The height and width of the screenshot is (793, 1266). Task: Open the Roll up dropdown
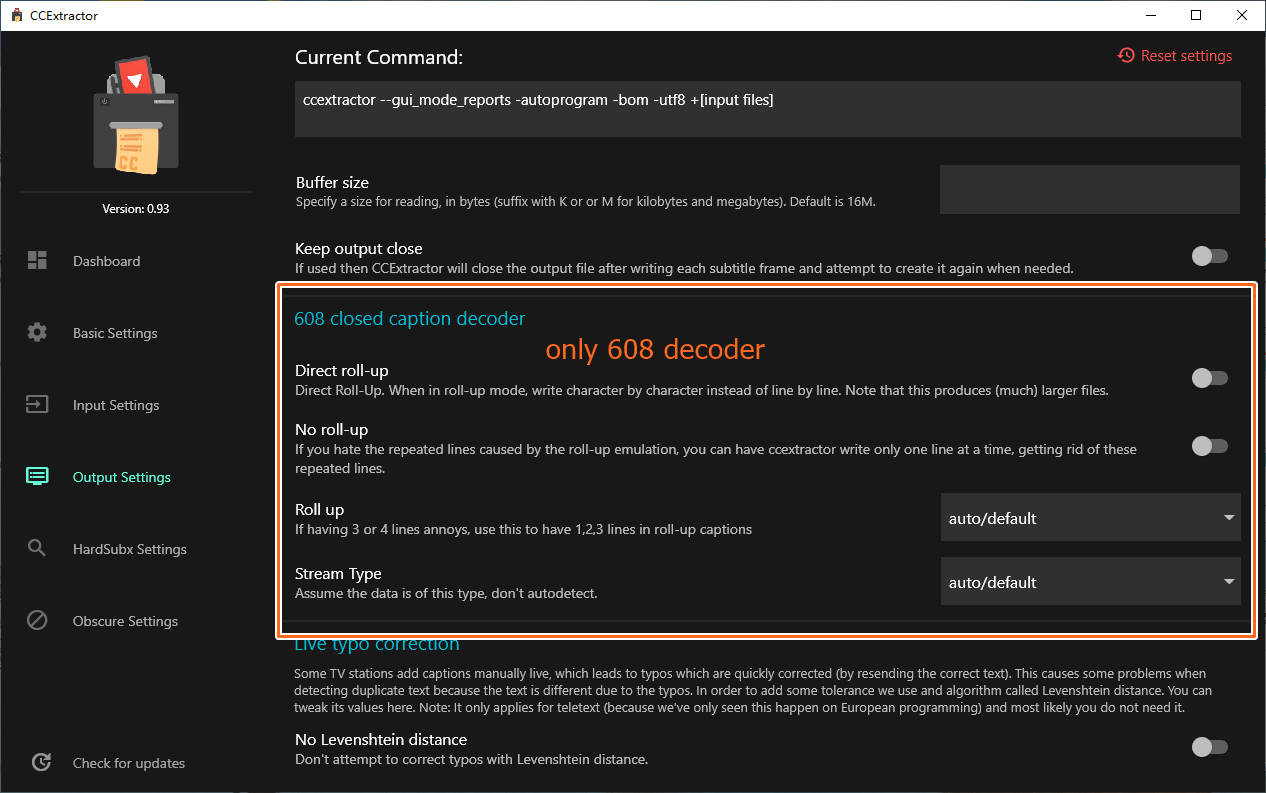tap(1090, 518)
